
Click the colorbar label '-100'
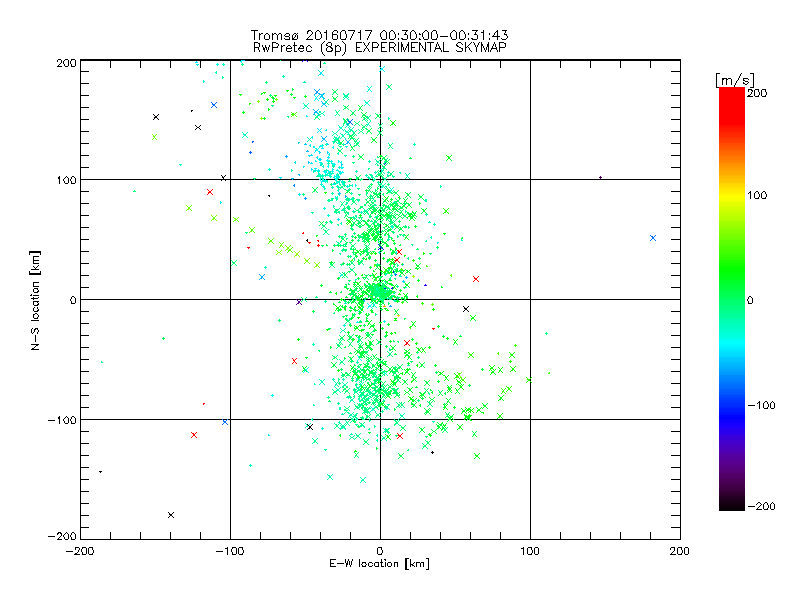pos(761,405)
